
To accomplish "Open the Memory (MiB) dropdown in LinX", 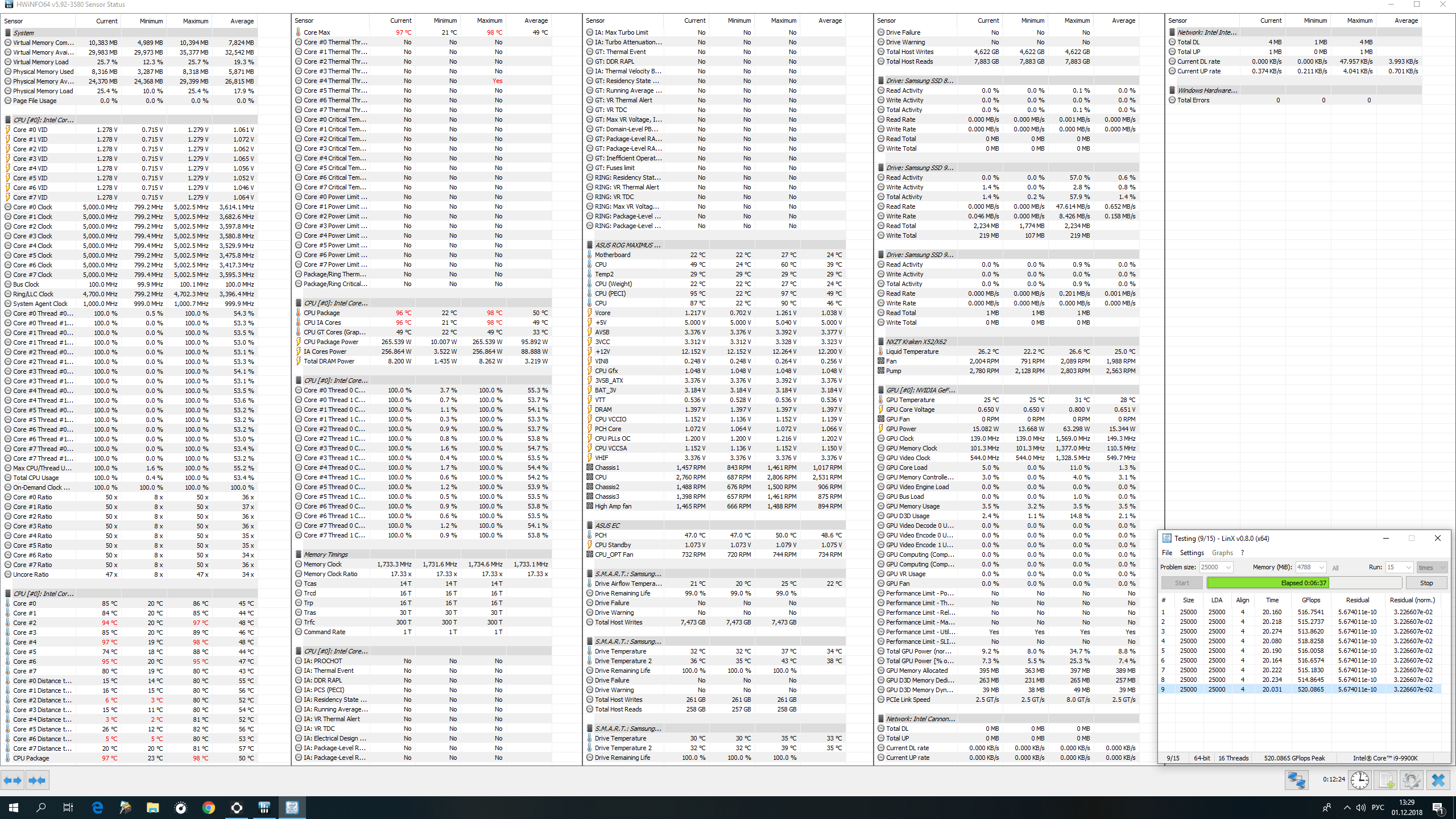I will coord(1321,568).
